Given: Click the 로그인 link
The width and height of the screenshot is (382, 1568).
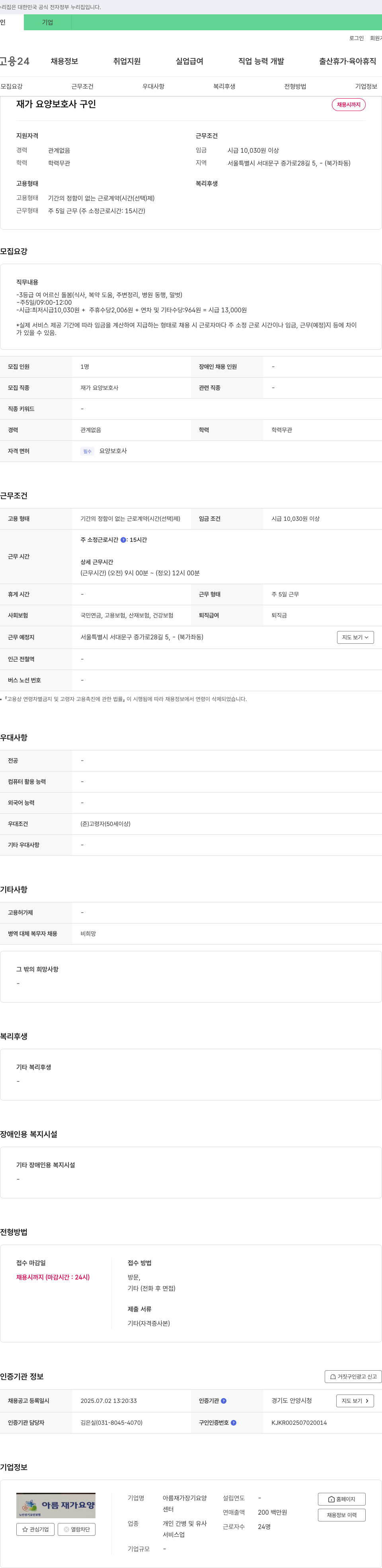Looking at the screenshot, I should coord(357,38).
